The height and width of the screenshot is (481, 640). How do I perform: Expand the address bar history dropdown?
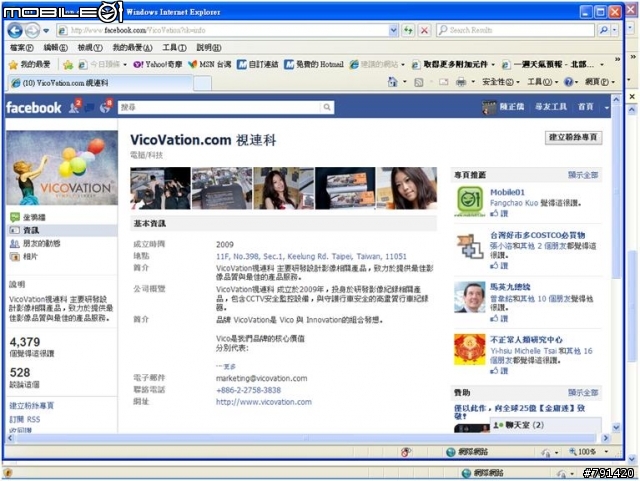[393, 30]
